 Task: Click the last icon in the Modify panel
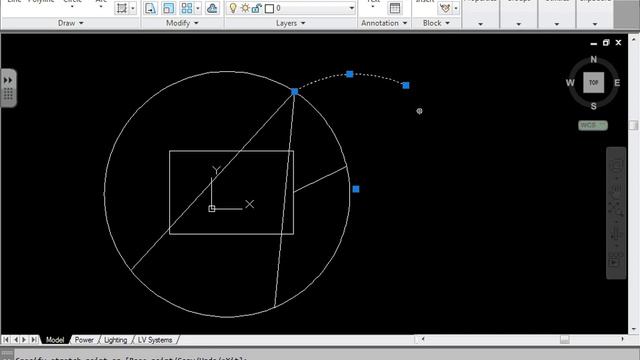(x=212, y=8)
